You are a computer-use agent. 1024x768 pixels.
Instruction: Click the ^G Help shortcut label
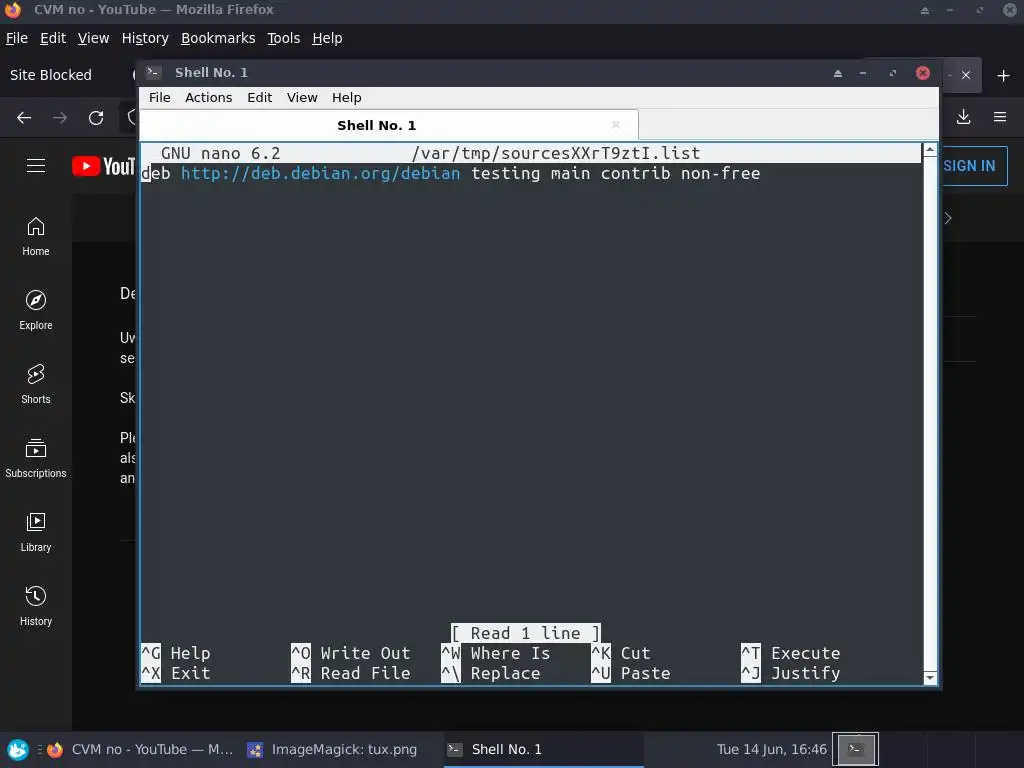pos(176,653)
